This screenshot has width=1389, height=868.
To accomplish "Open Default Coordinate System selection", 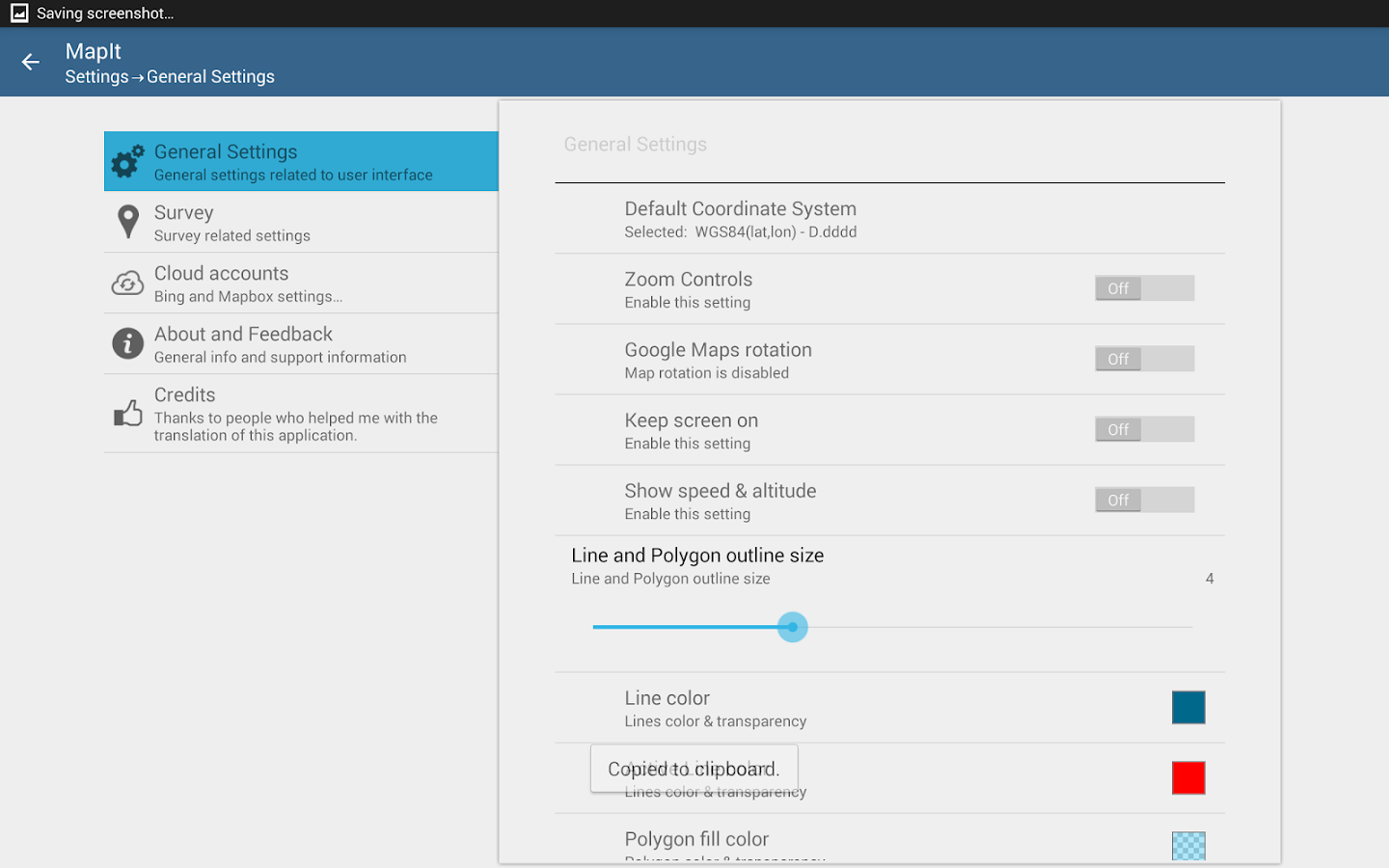I will click(740, 219).
